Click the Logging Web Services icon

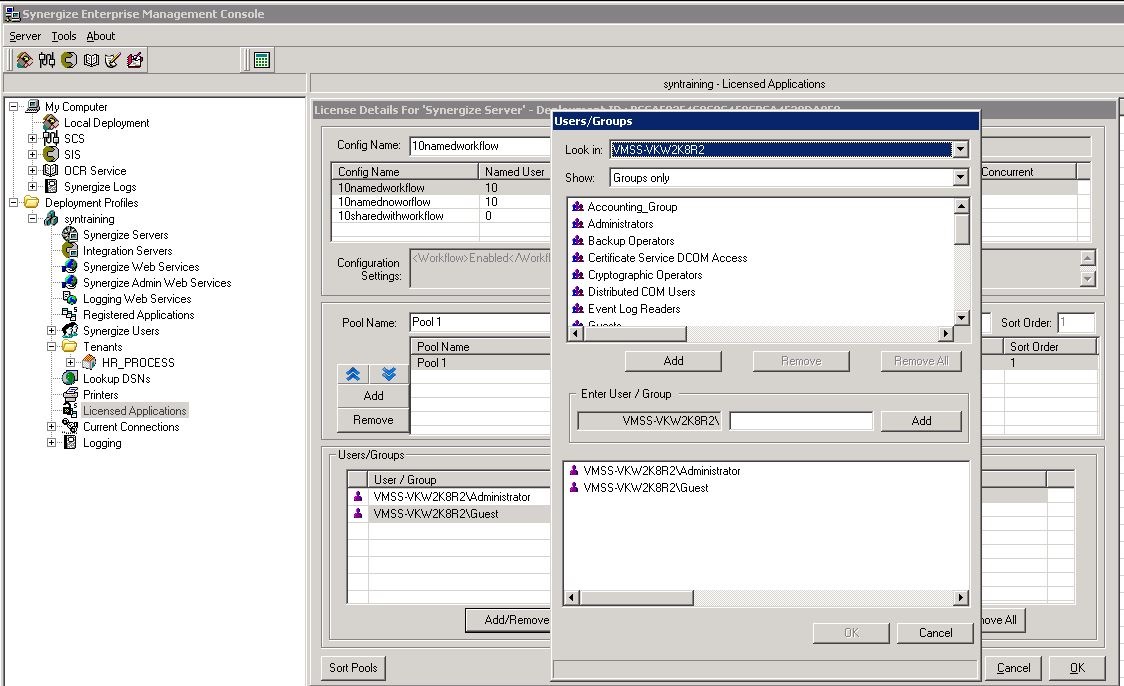coord(70,298)
